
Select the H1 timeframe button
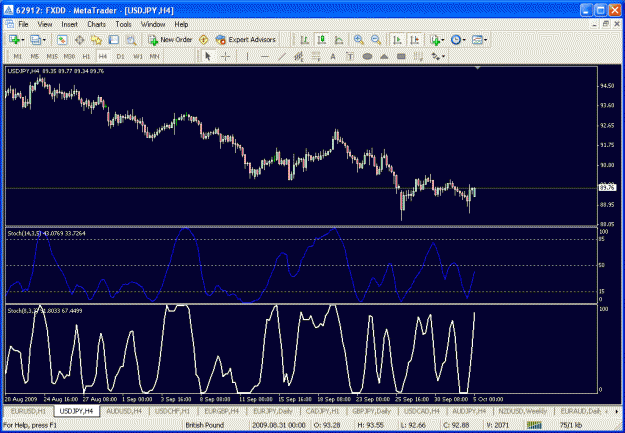tap(86, 57)
